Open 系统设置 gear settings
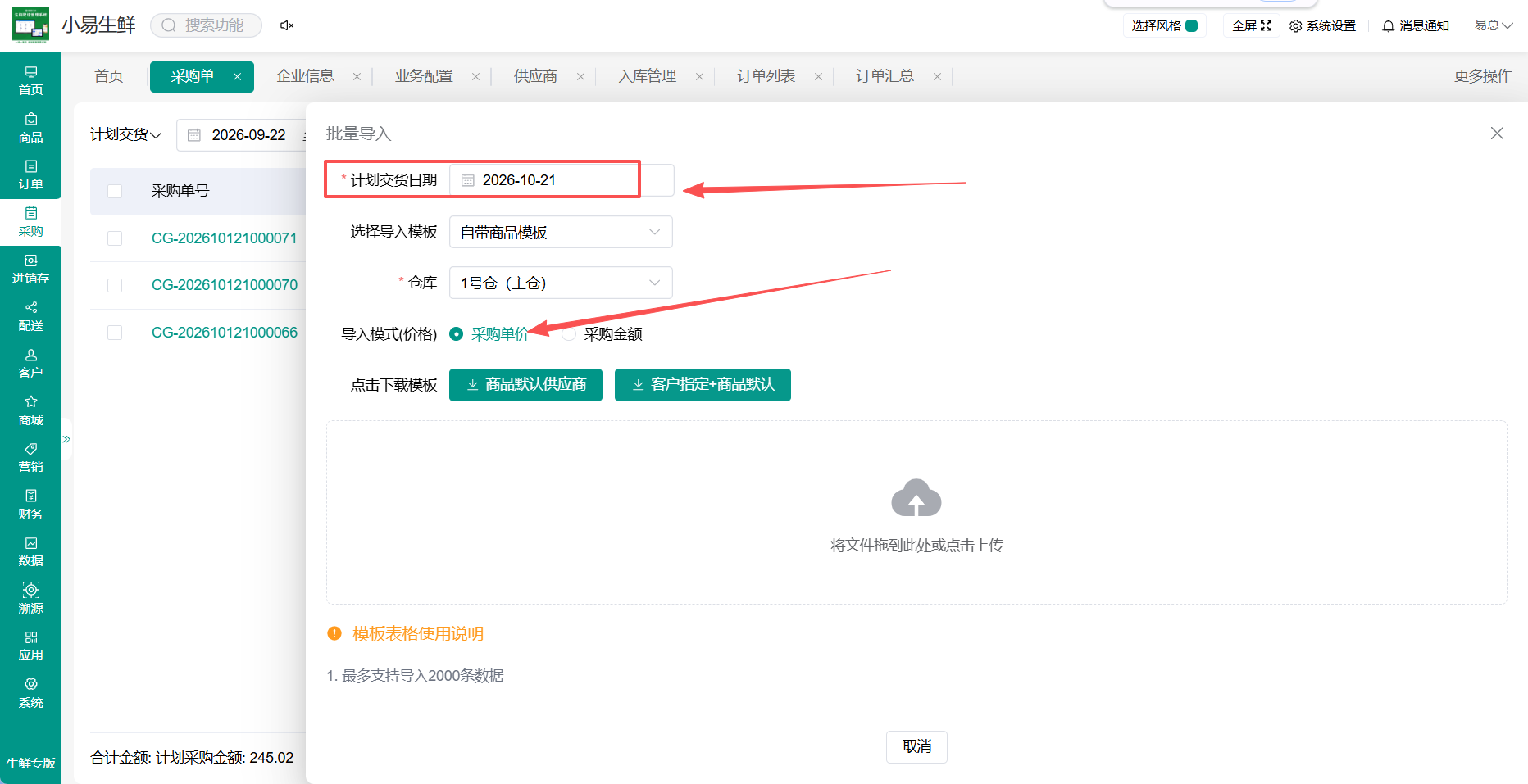 pos(1322,25)
